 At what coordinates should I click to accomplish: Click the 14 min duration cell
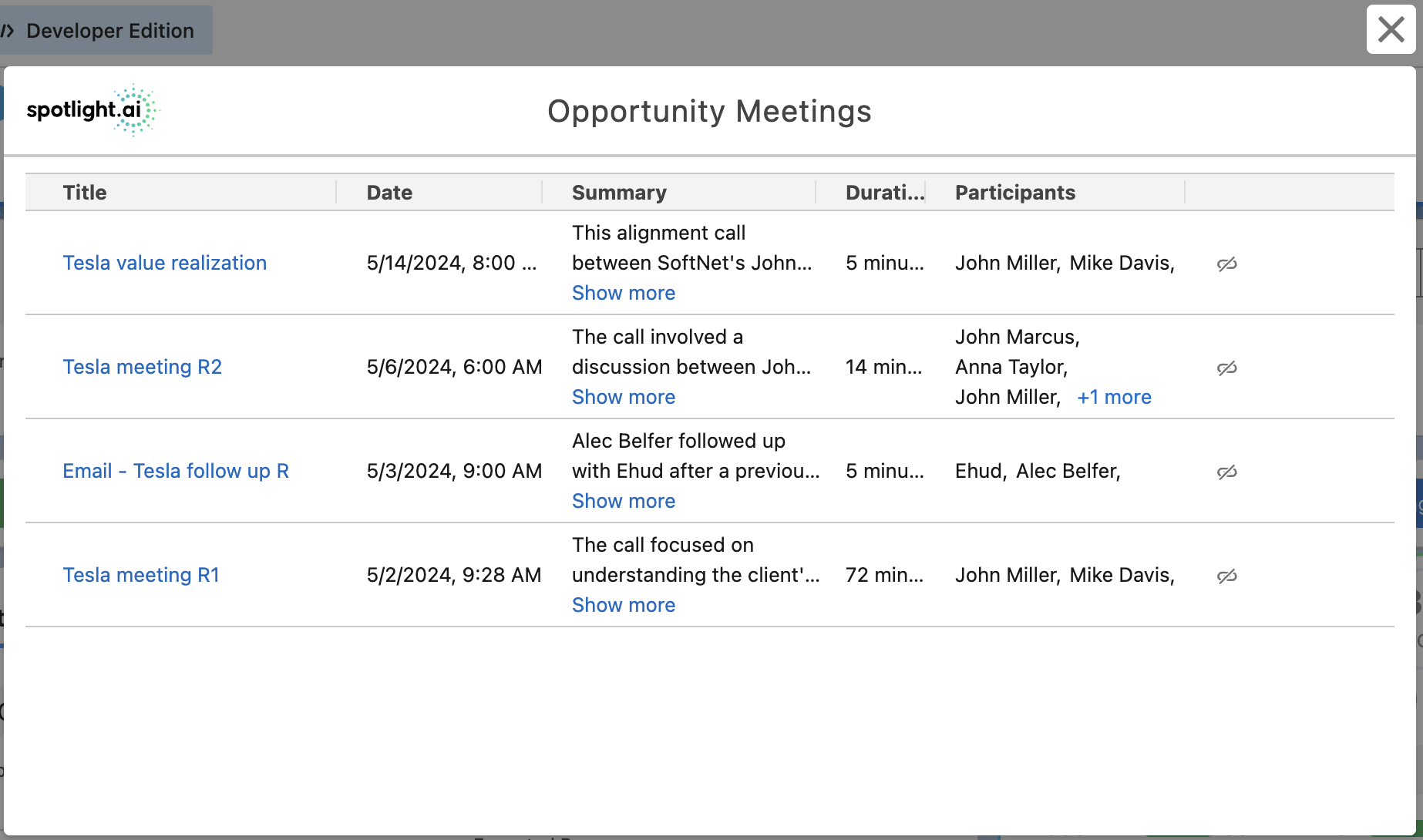point(883,367)
